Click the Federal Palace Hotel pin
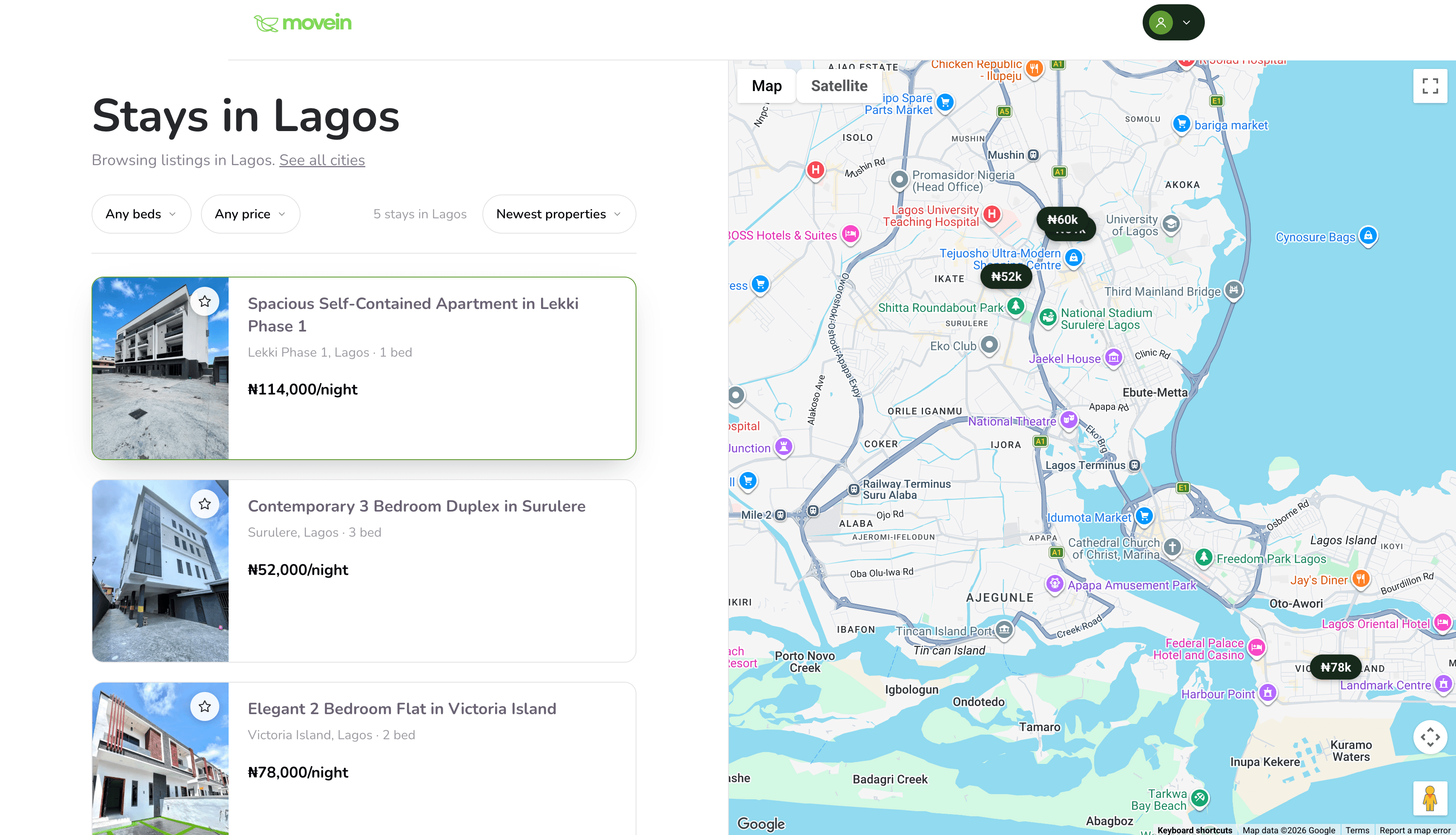The height and width of the screenshot is (835, 1456). pyautogui.click(x=1257, y=648)
